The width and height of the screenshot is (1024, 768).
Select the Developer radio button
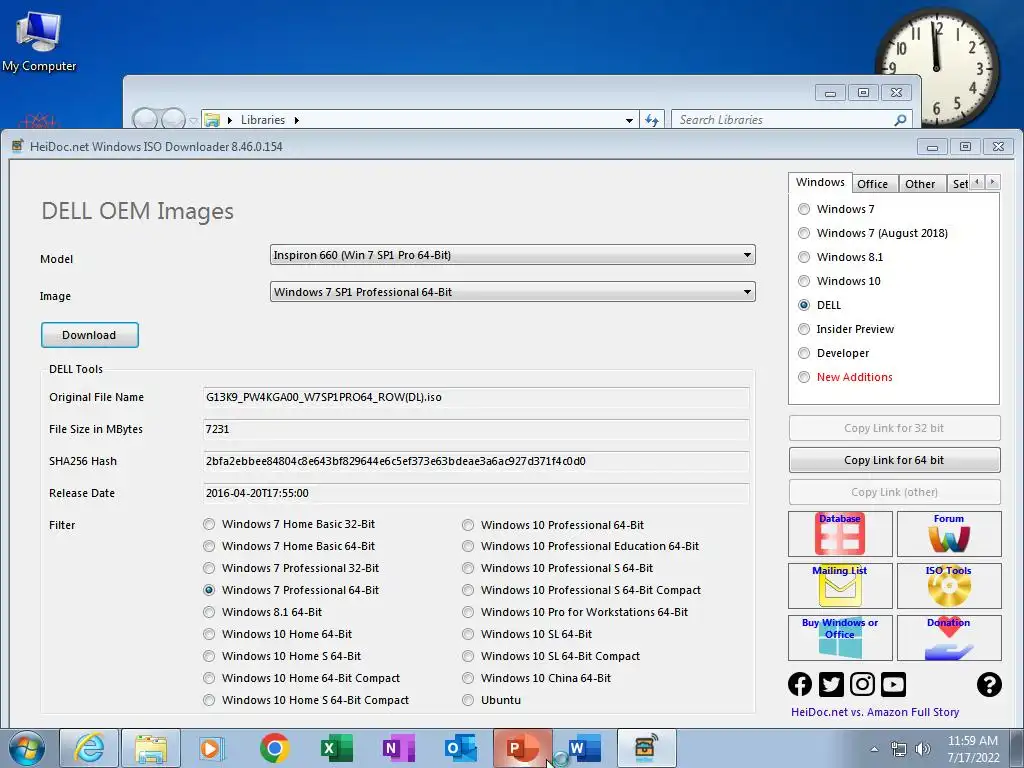(x=804, y=353)
